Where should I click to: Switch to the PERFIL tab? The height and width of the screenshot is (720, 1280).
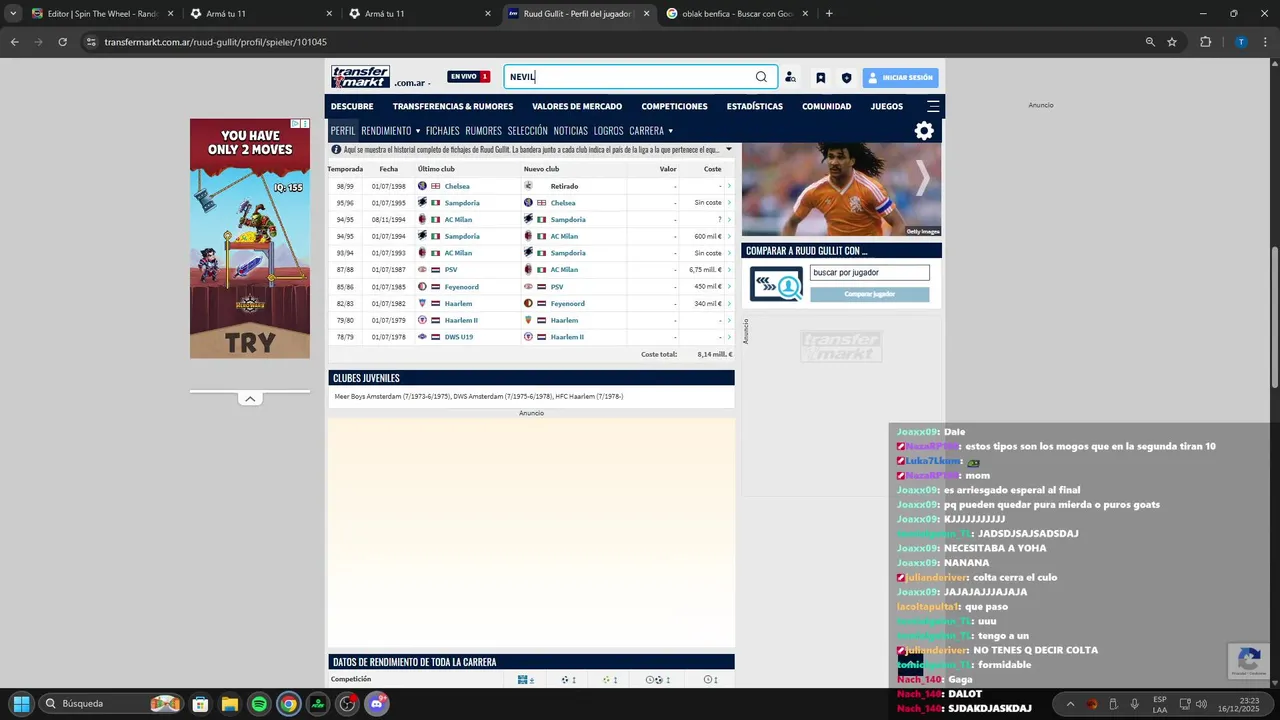[x=343, y=131]
